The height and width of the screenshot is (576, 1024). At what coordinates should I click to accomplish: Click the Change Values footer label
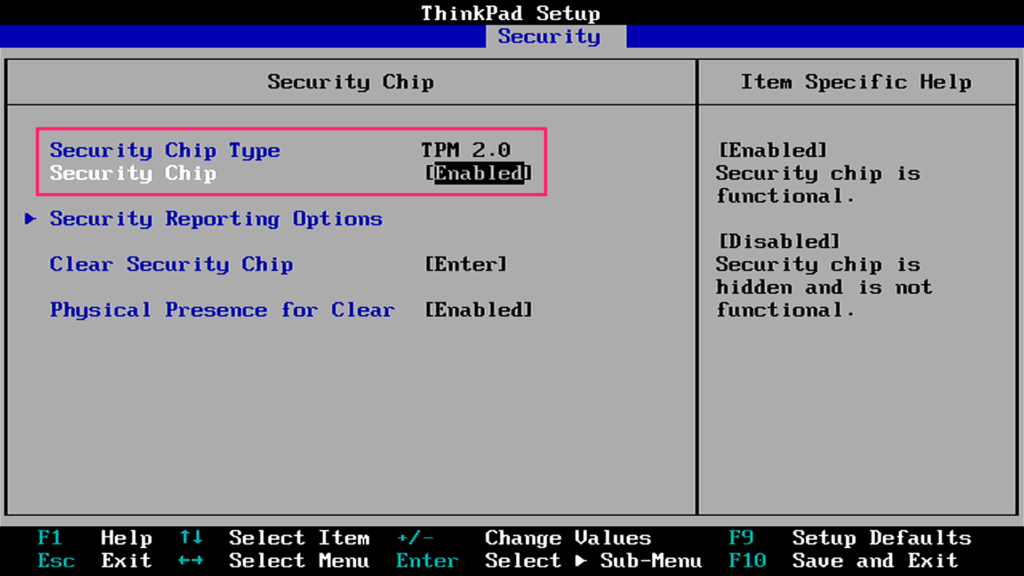point(568,538)
